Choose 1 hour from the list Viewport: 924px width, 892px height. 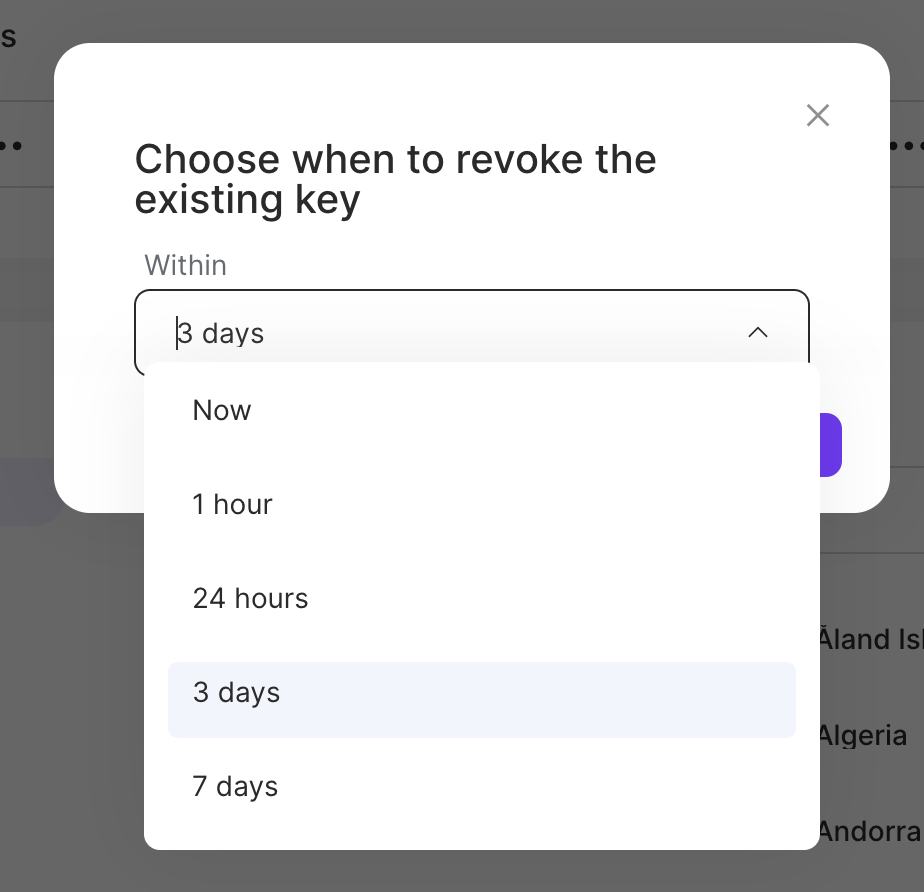pos(232,504)
